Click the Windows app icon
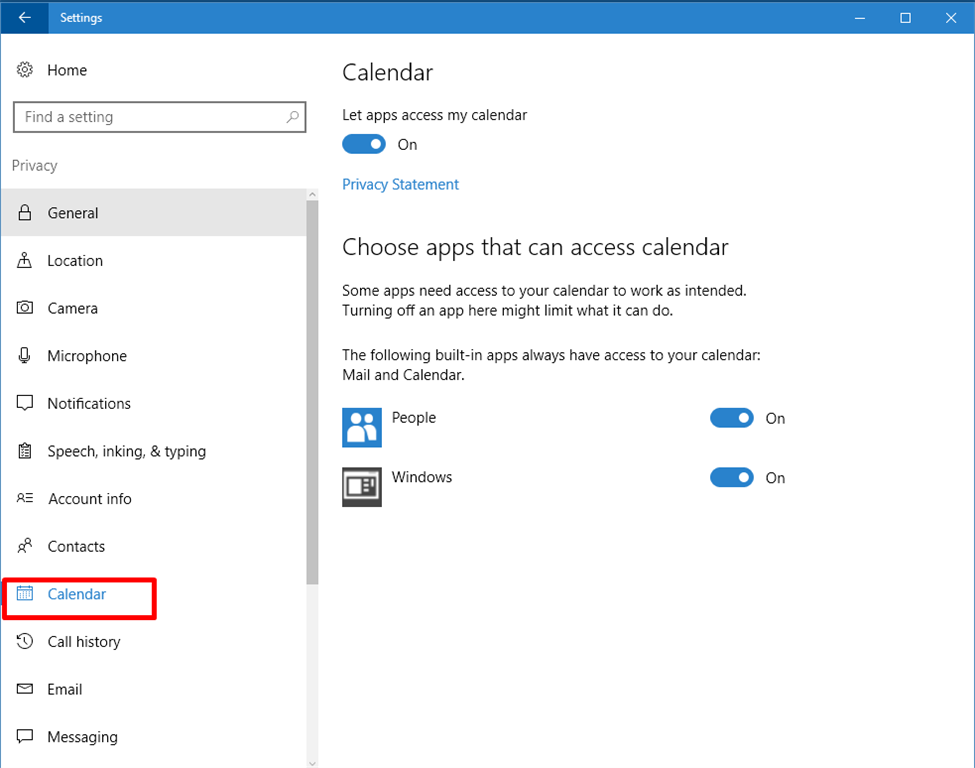This screenshot has height=768, width=975. click(361, 487)
